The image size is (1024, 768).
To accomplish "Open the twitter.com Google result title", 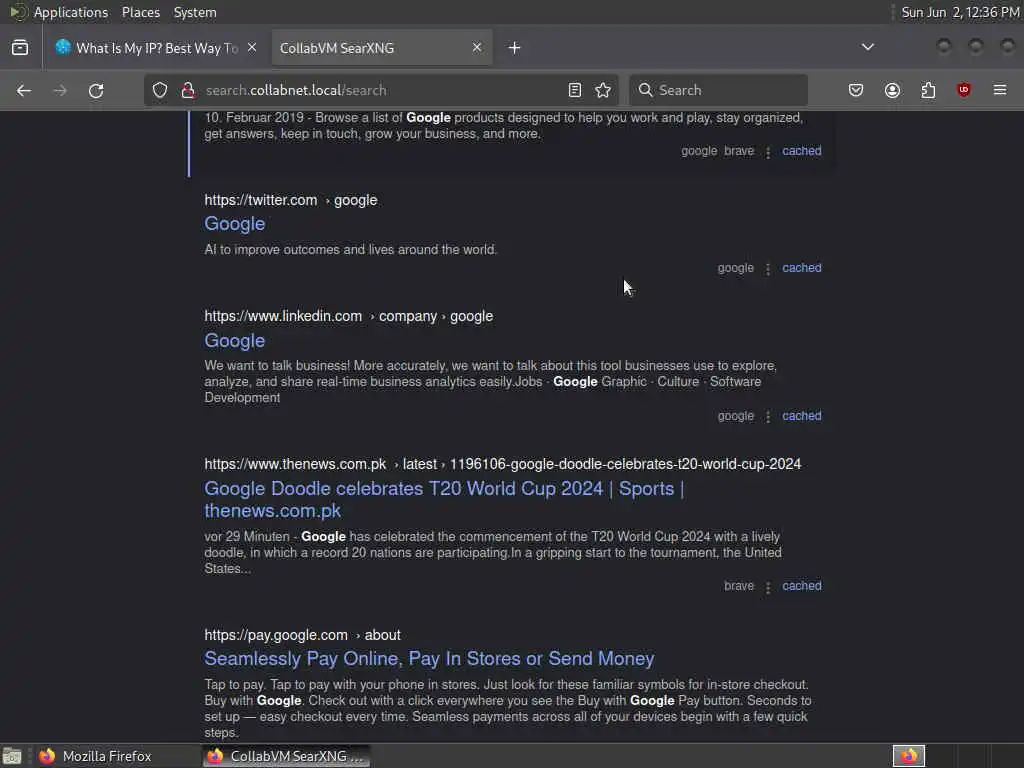I will click(x=234, y=224).
